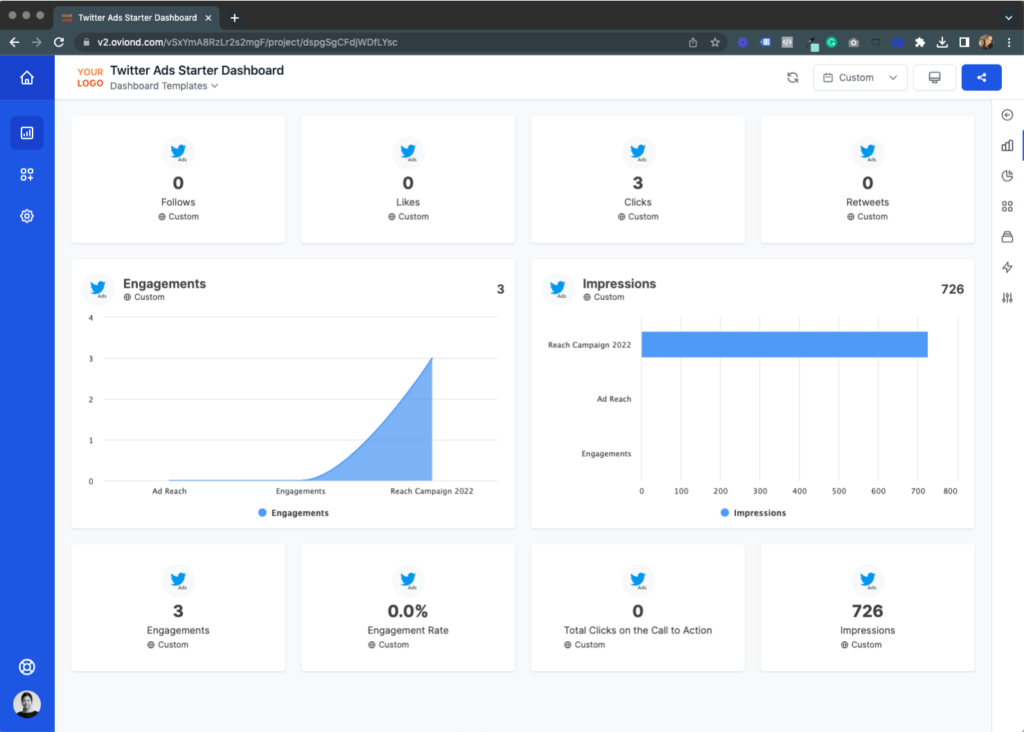Screen dimensions: 1024x732
Task: Refresh the dashboard data
Action: point(793,78)
